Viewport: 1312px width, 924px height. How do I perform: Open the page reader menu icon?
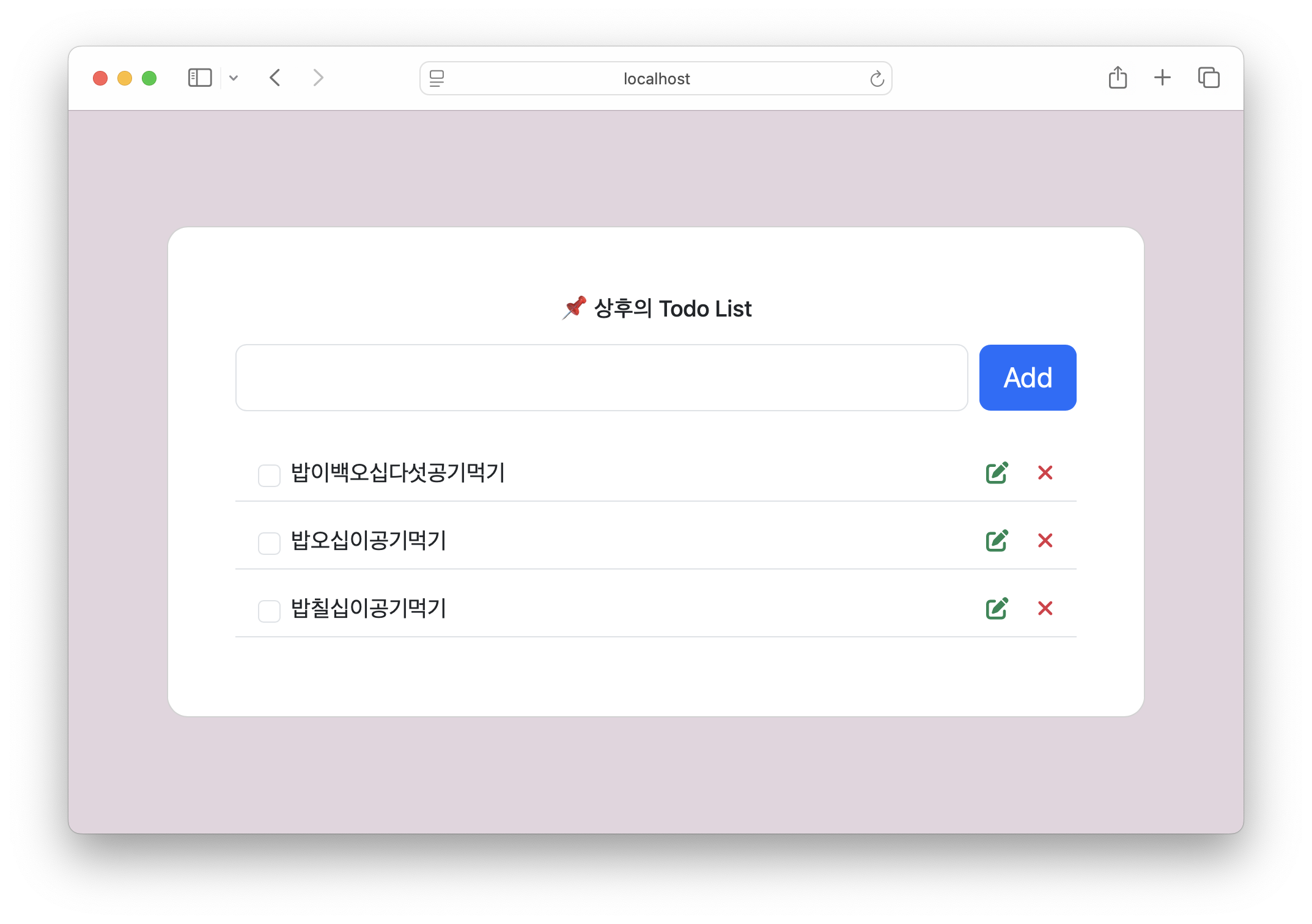tap(437, 78)
